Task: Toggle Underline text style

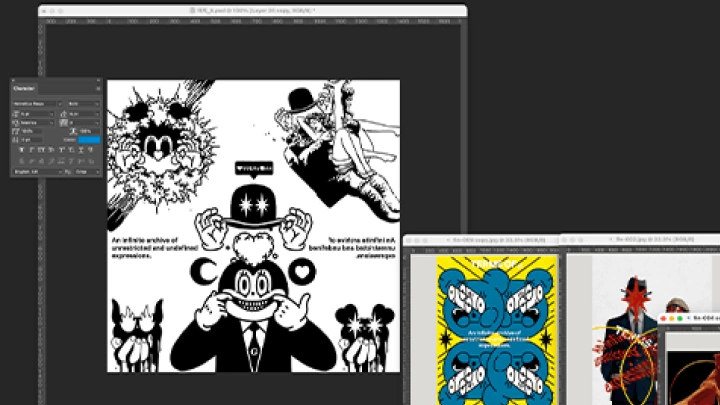Action: point(81,150)
